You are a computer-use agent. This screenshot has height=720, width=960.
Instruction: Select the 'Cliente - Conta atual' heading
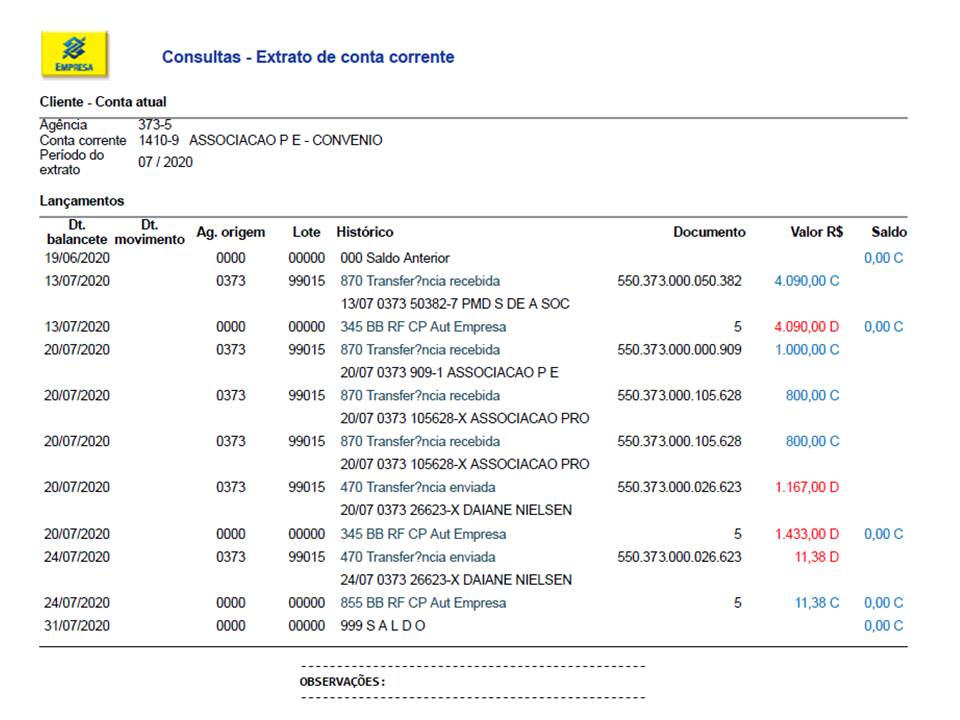coord(103,102)
